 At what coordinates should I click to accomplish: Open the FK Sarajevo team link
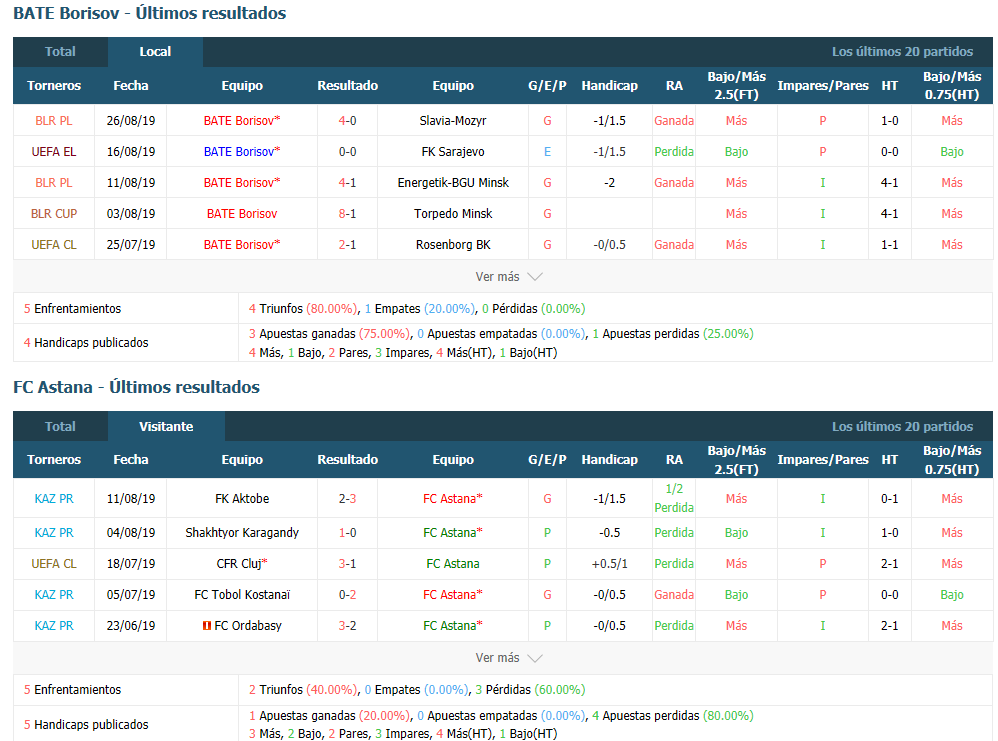pyautogui.click(x=453, y=152)
